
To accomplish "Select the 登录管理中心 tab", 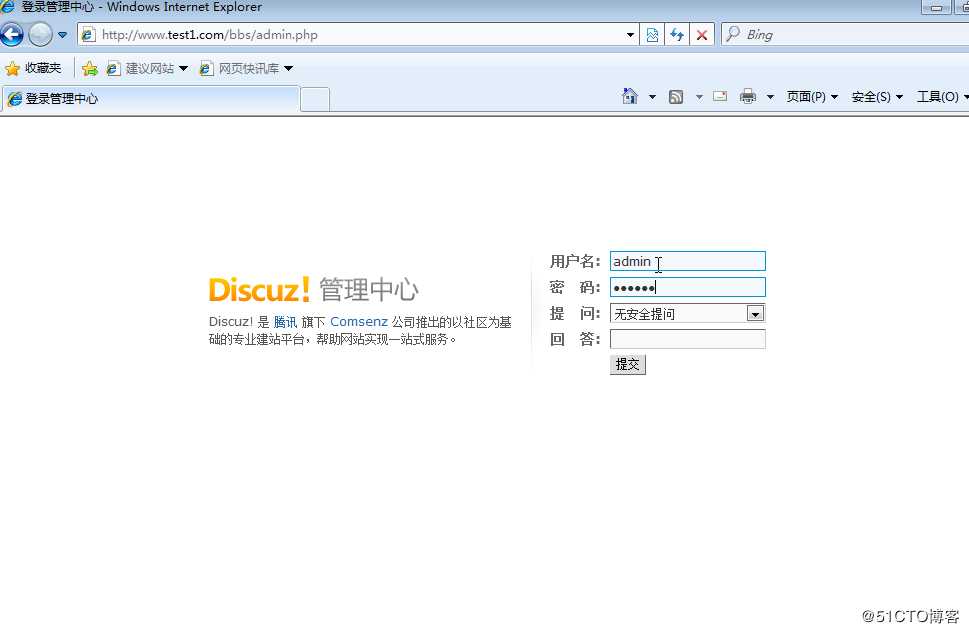I will [151, 99].
